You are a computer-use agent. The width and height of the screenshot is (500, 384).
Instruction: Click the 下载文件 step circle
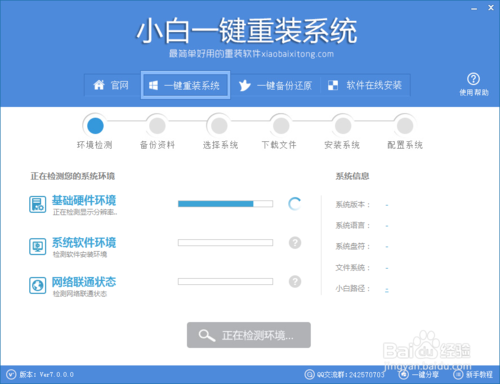tap(281, 126)
